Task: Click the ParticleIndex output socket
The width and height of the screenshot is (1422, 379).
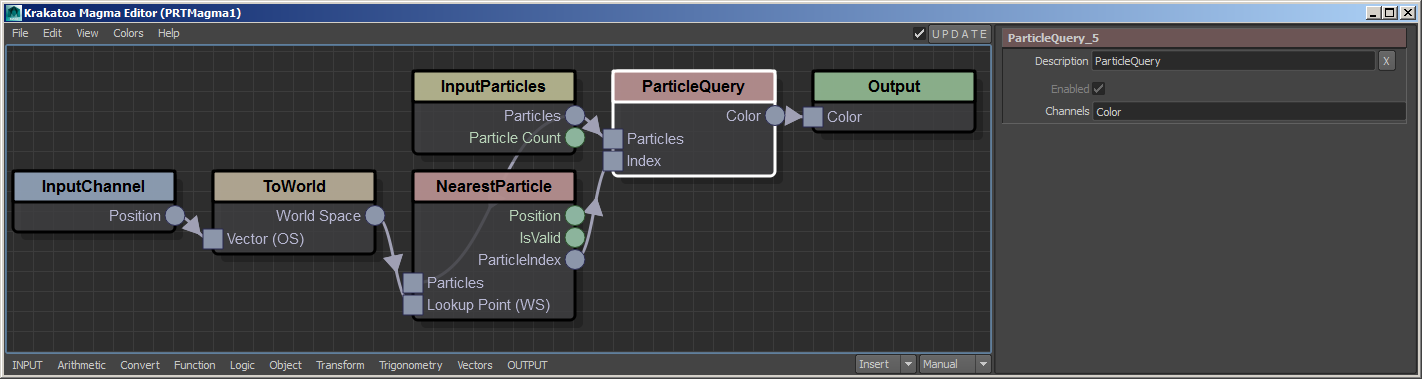Action: pos(574,260)
